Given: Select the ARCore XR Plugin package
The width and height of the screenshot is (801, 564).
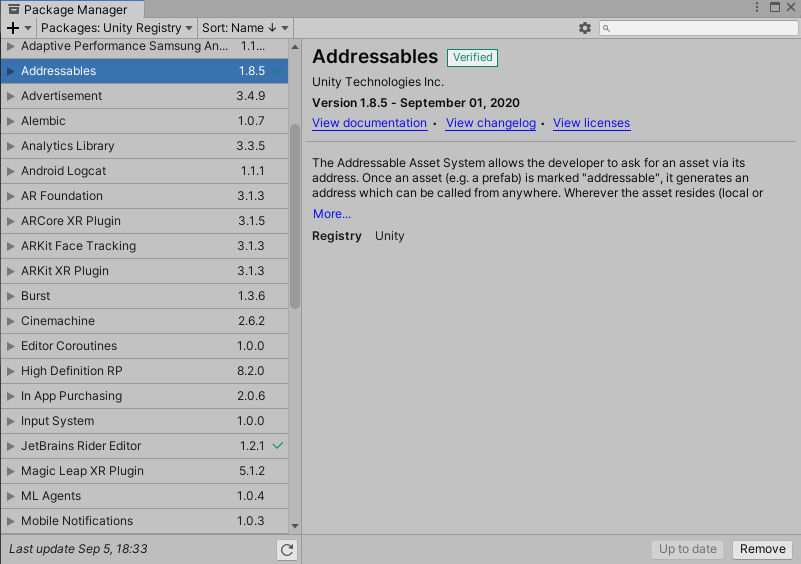Looking at the screenshot, I should coord(145,221).
